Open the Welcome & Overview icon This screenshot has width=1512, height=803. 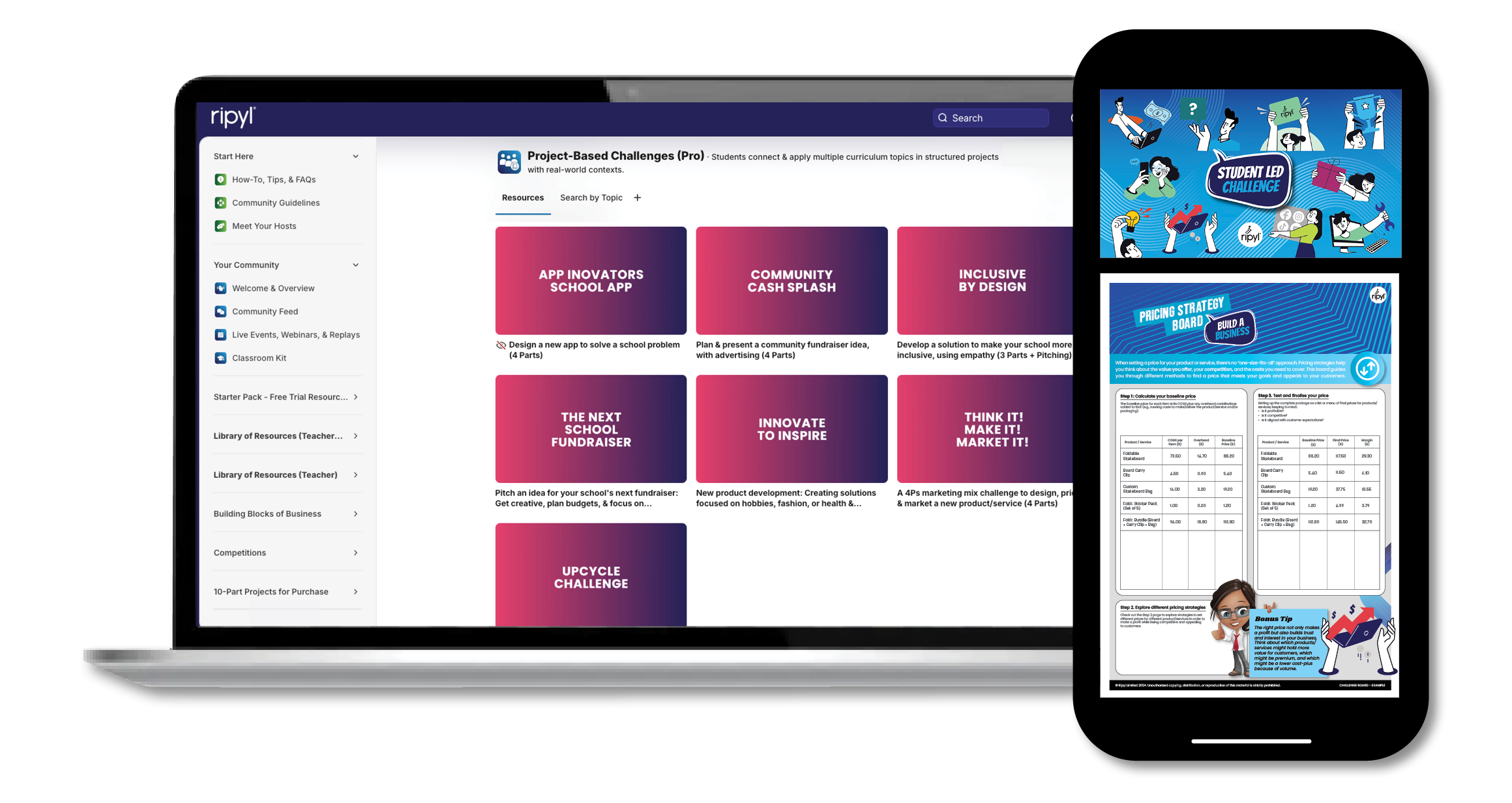[x=220, y=288]
